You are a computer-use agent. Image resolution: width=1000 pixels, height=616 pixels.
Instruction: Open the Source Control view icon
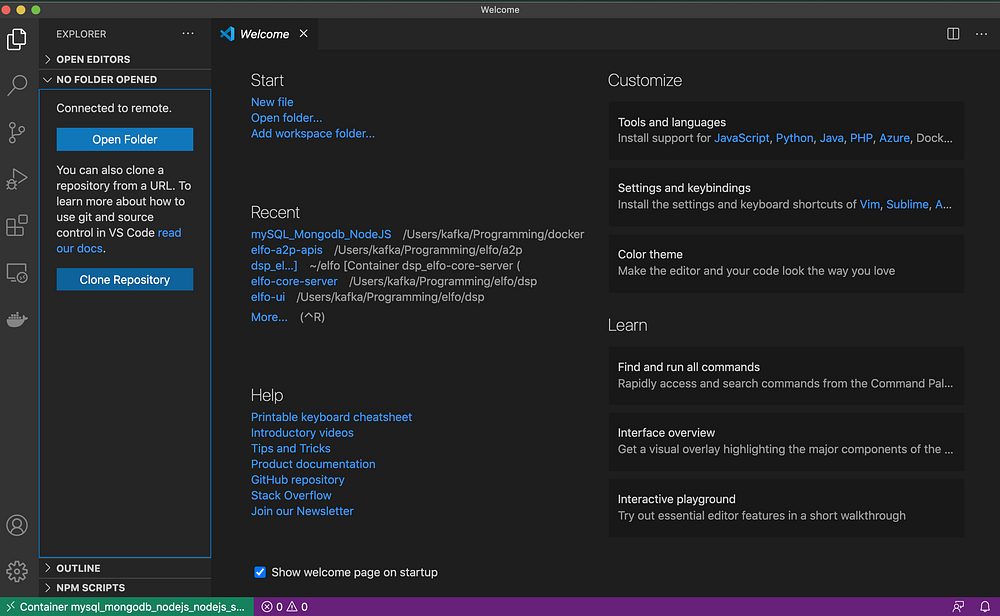click(17, 133)
